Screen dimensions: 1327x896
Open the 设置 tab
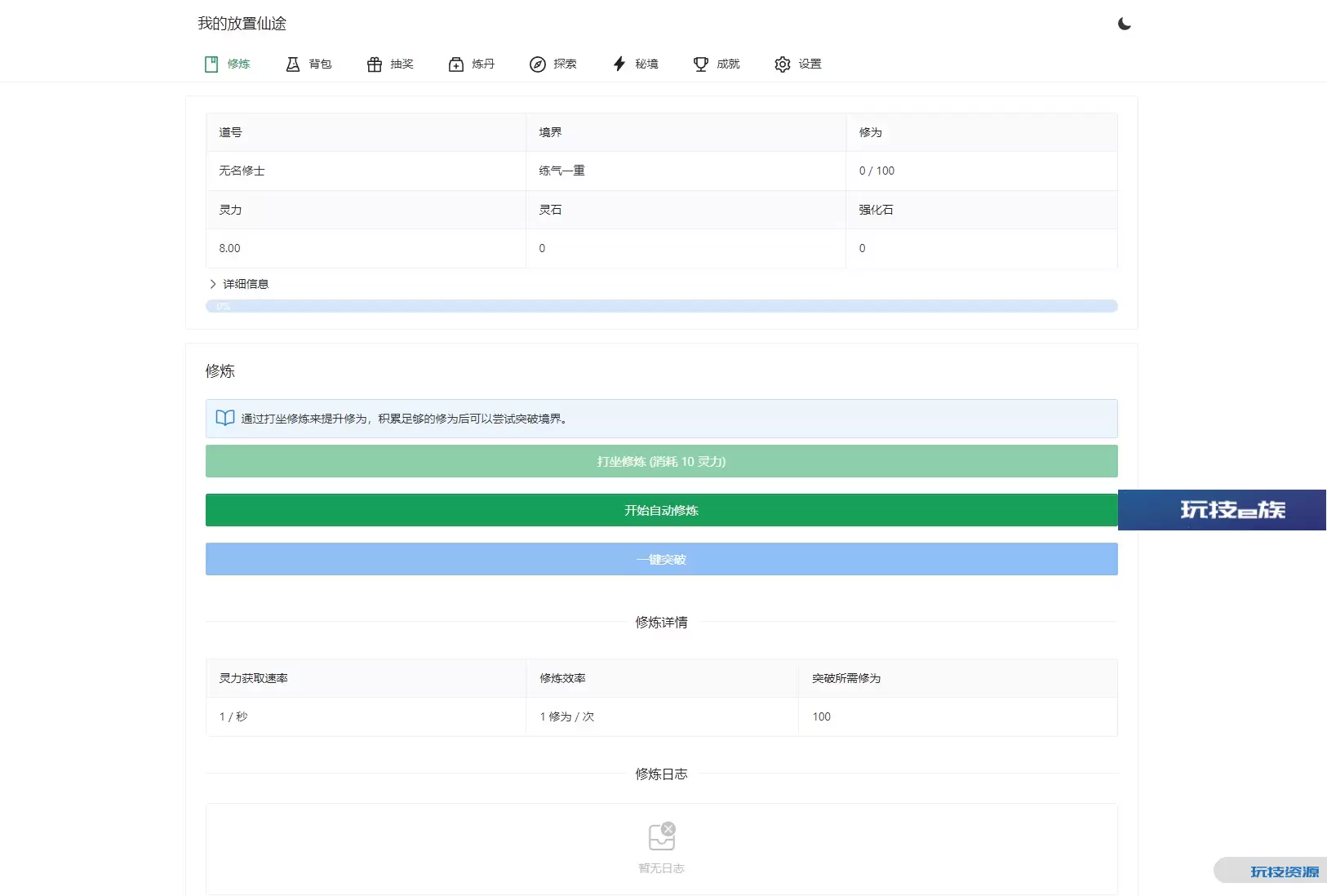pos(798,64)
